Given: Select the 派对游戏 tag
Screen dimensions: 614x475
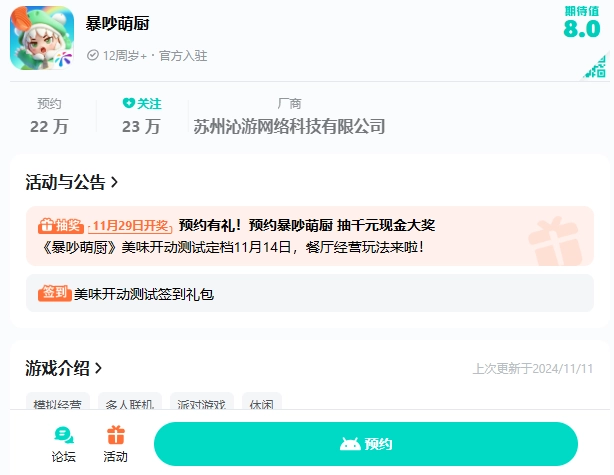Looking at the screenshot, I should [x=199, y=404].
